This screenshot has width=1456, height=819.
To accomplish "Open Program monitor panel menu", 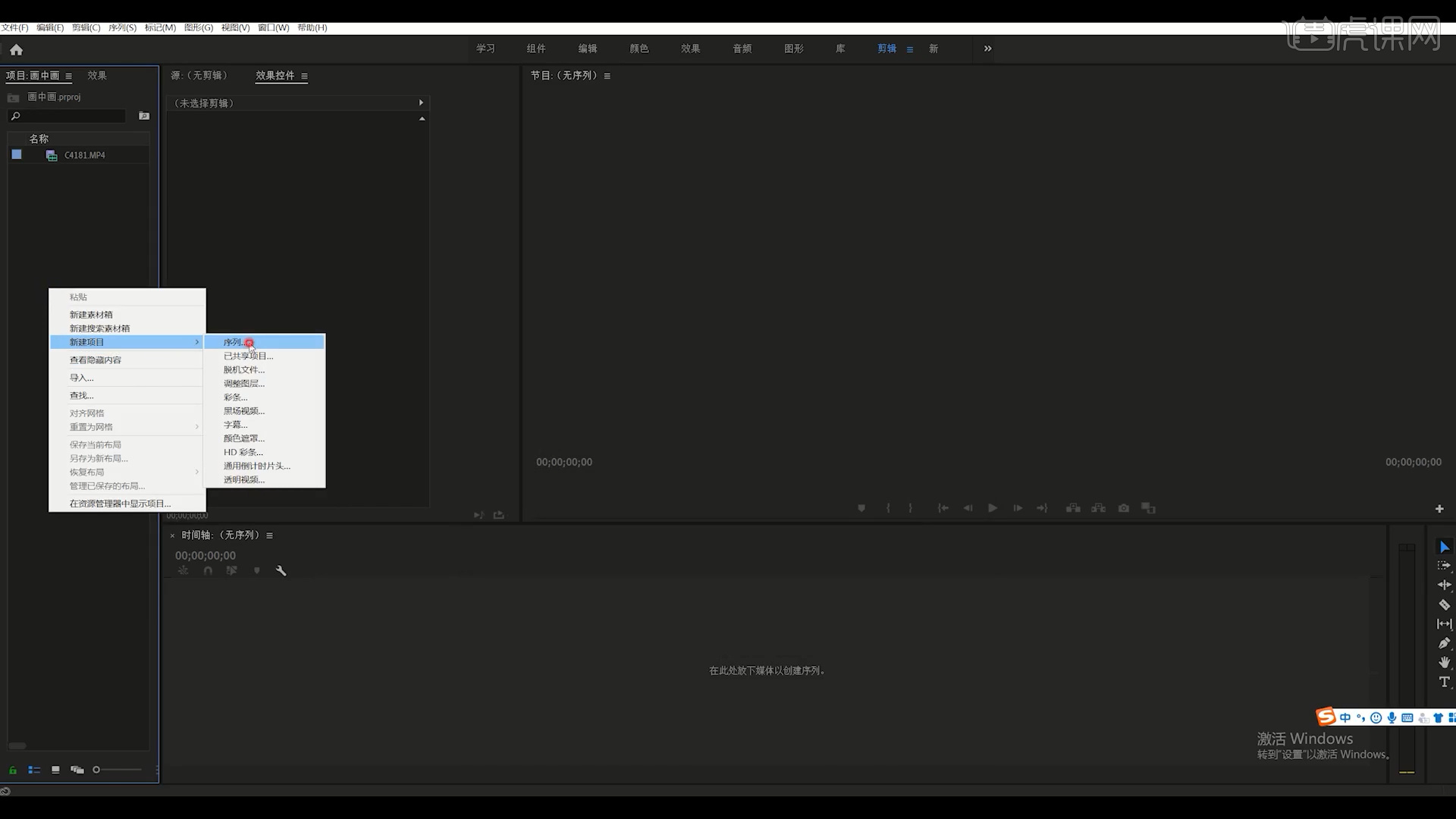I will click(607, 76).
